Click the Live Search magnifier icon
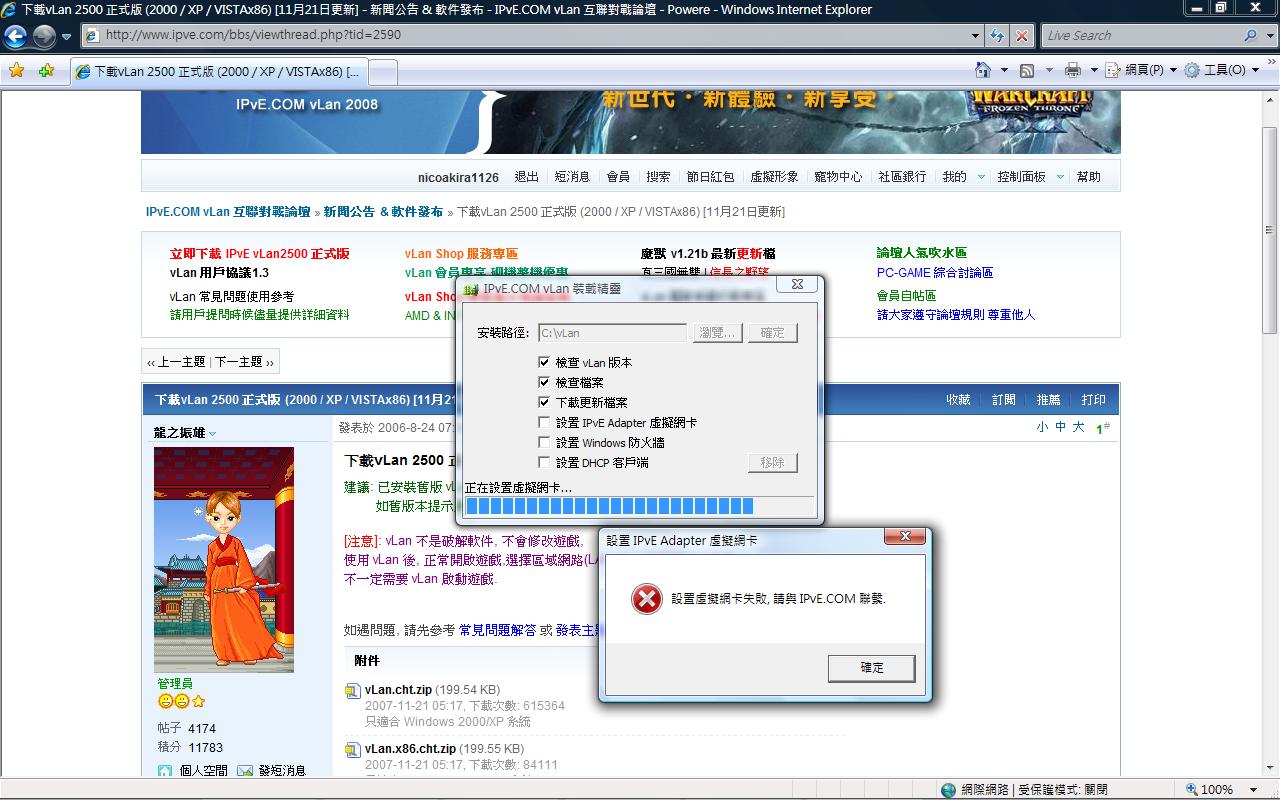 point(1251,35)
